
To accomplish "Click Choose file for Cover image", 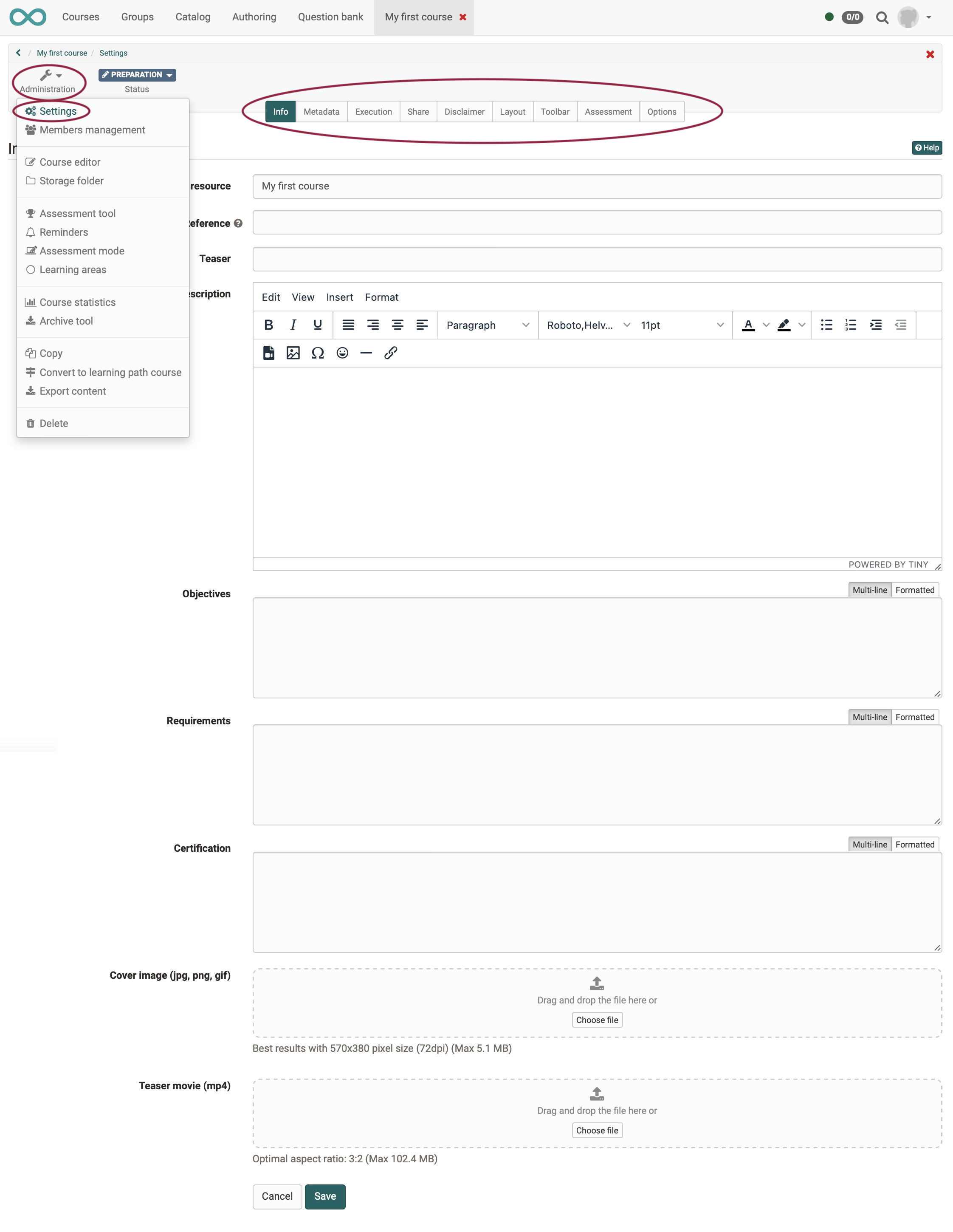I will tap(597, 1020).
